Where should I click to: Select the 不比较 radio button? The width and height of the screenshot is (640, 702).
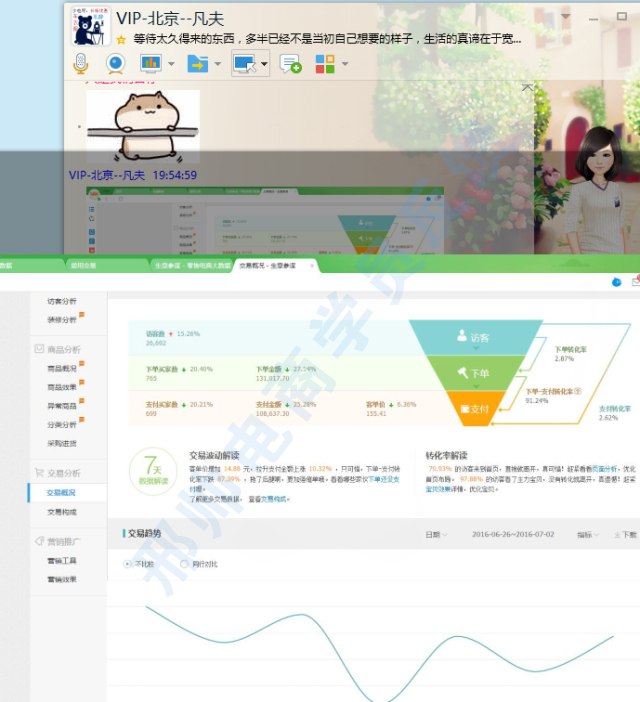(x=127, y=564)
